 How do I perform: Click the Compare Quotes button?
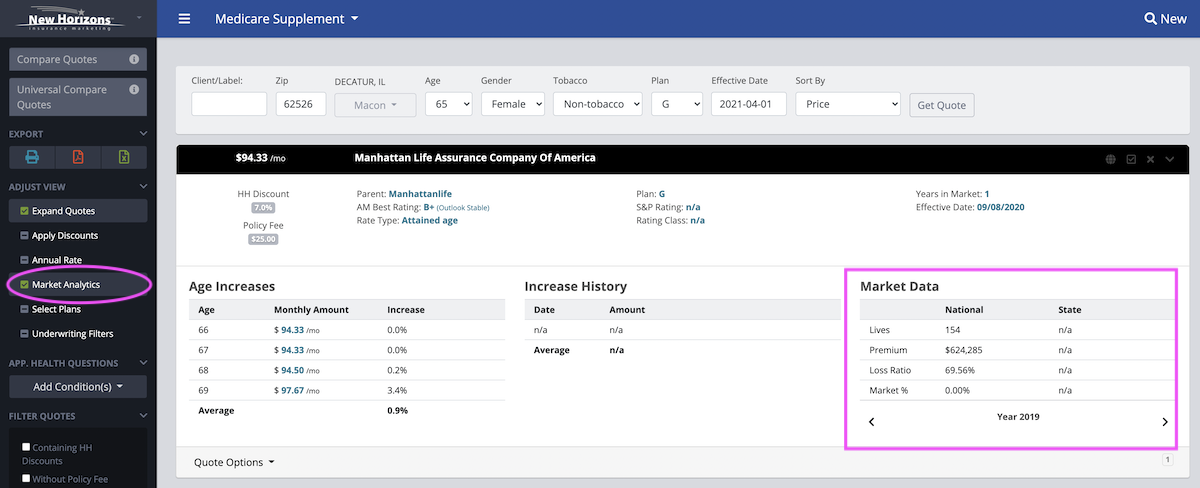78,60
